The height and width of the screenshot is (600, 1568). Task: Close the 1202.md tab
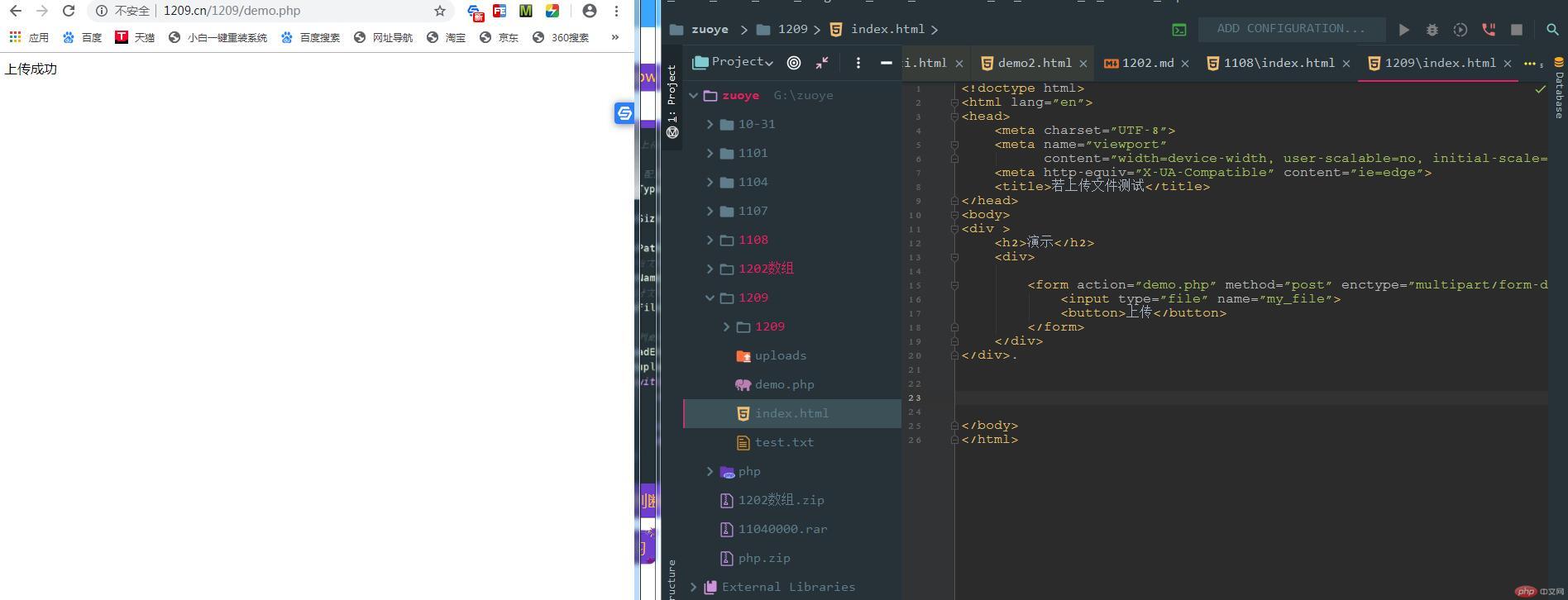click(x=1185, y=63)
